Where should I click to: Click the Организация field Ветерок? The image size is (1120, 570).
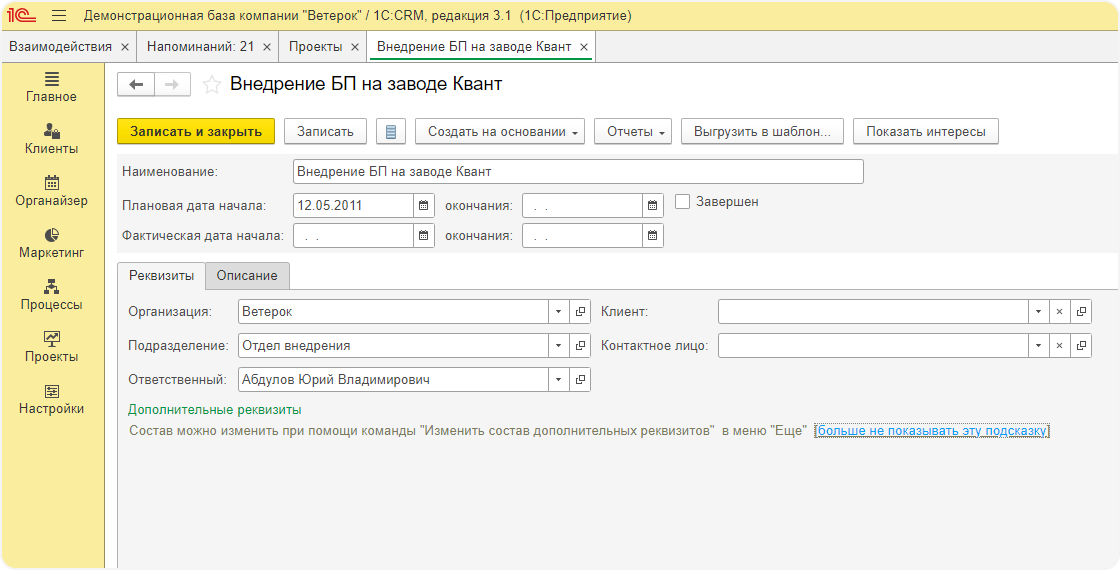pos(393,311)
